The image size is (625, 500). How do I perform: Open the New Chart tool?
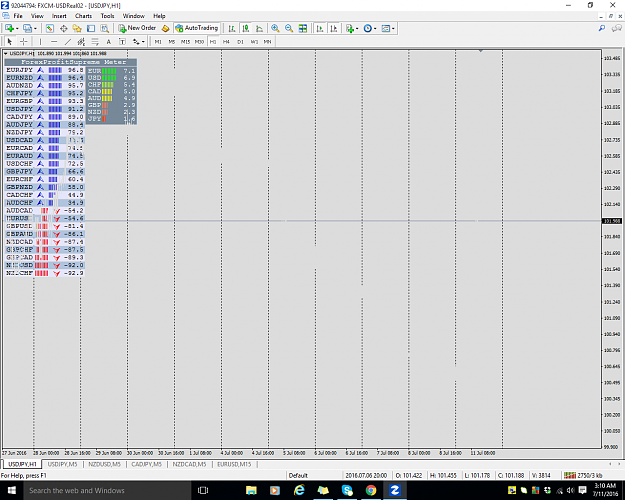(10, 28)
